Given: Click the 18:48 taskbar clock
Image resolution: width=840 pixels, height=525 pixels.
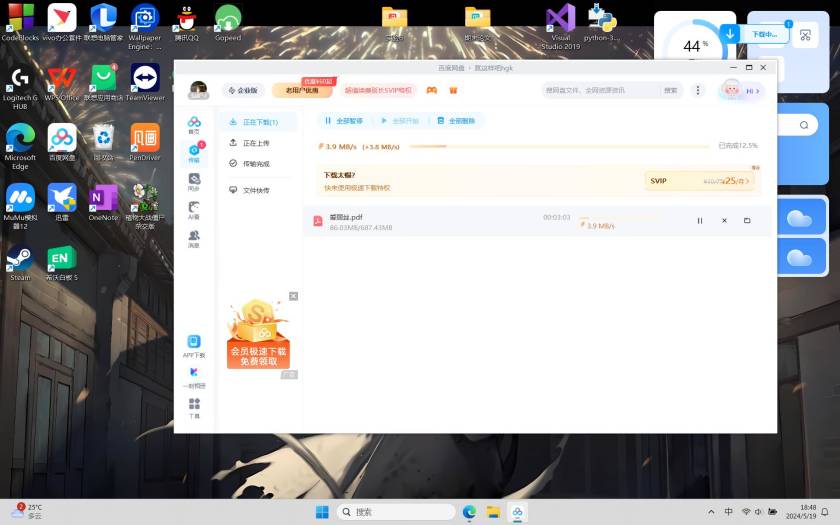Looking at the screenshot, I should [x=801, y=512].
